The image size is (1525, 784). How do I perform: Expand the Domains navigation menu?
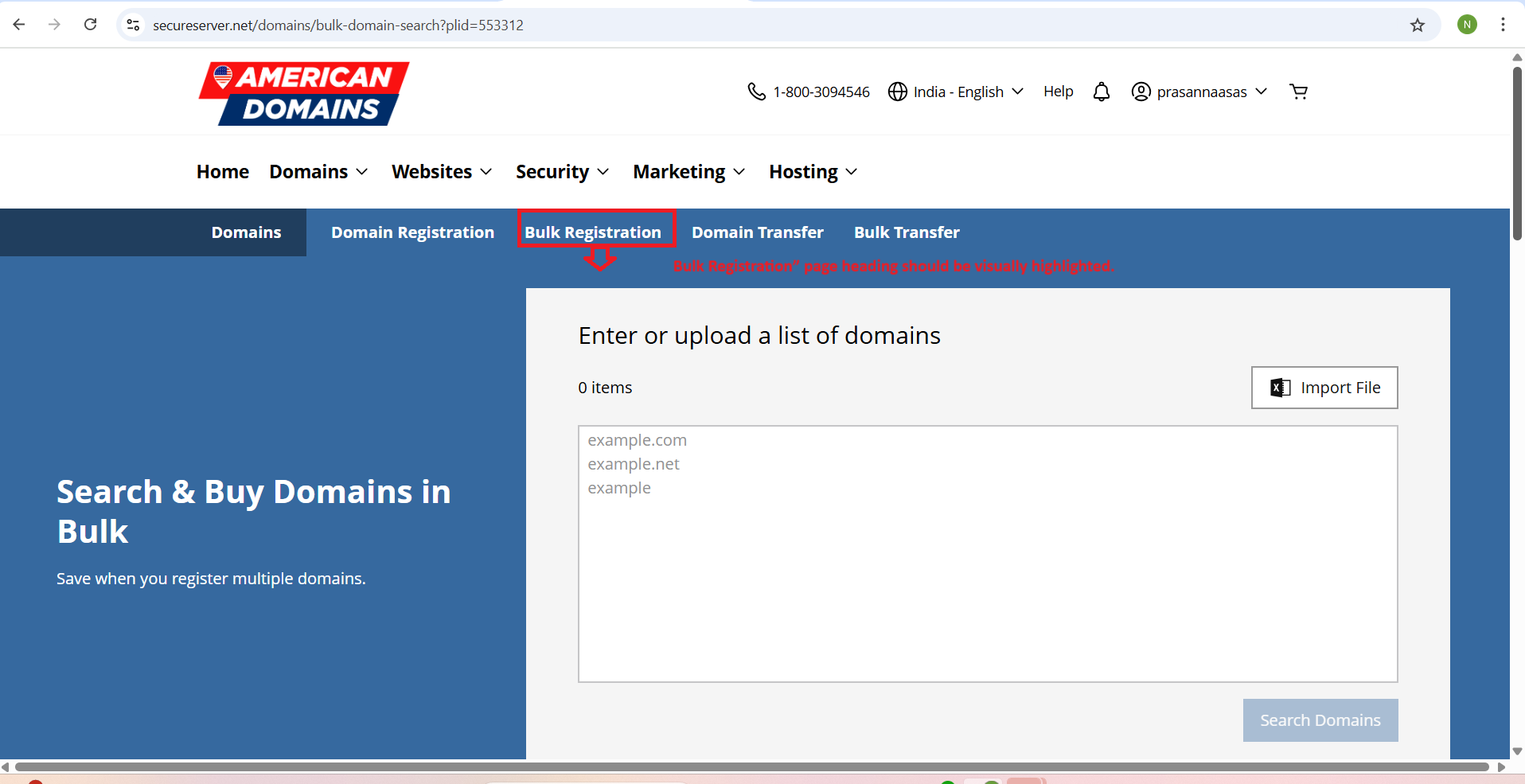pos(318,172)
